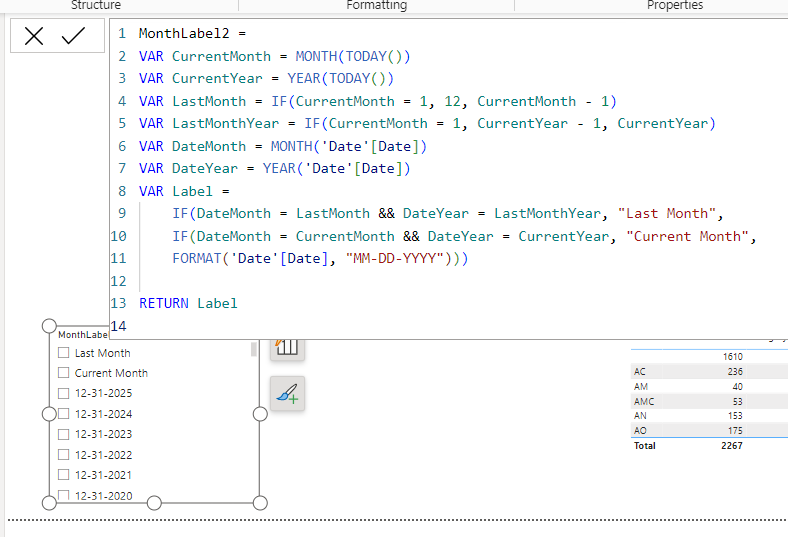This screenshot has height=537, width=788.
Task: Click the "MM-DD-YYYY" format string
Action: tap(395, 258)
